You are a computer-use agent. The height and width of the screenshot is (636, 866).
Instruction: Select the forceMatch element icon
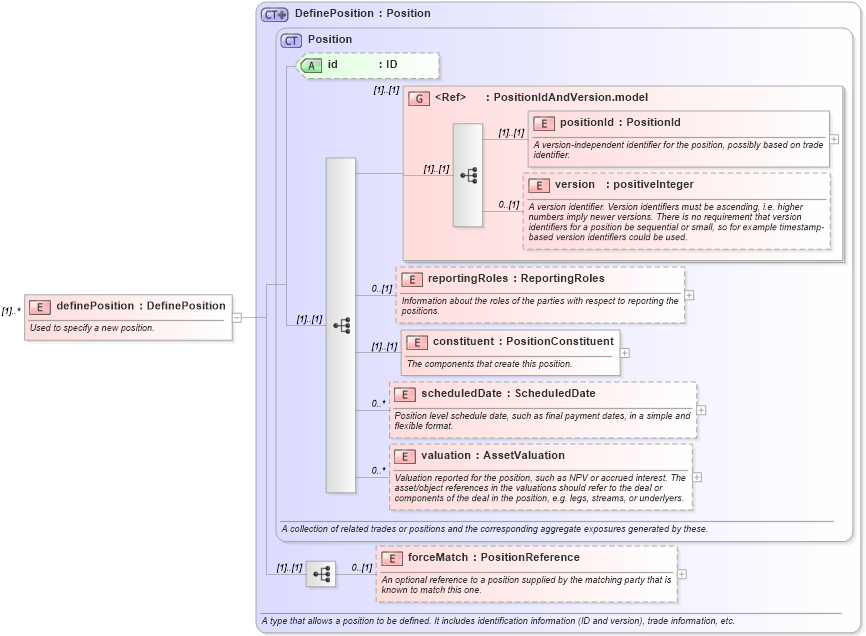click(x=394, y=557)
